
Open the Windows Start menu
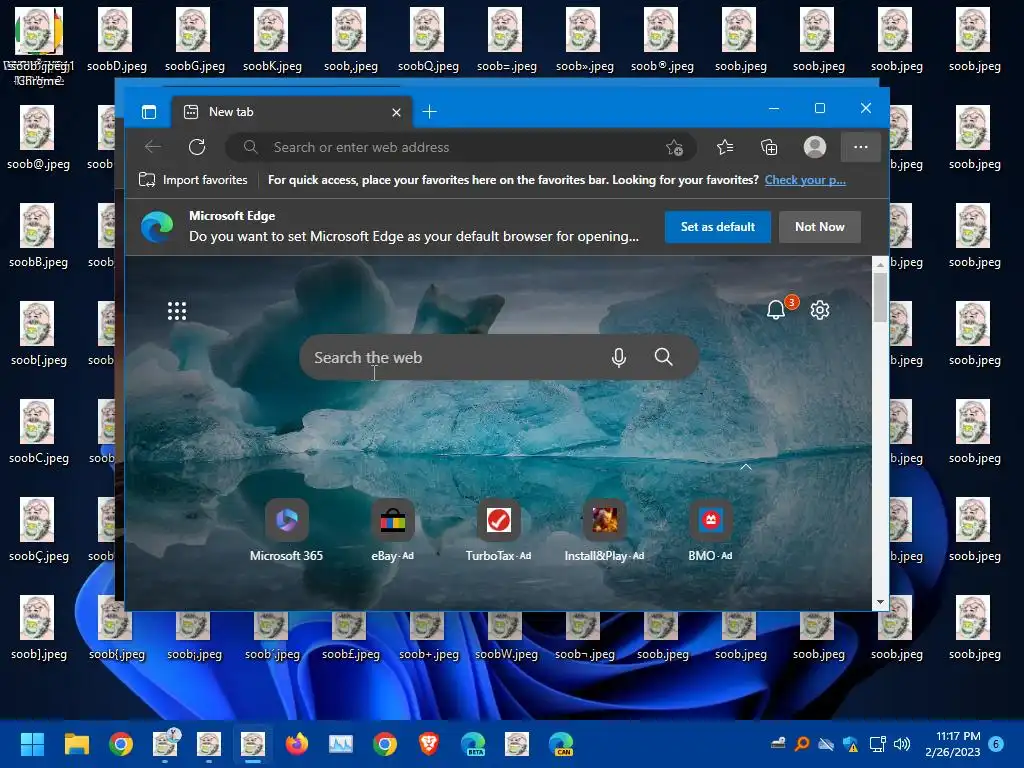pyautogui.click(x=32, y=744)
